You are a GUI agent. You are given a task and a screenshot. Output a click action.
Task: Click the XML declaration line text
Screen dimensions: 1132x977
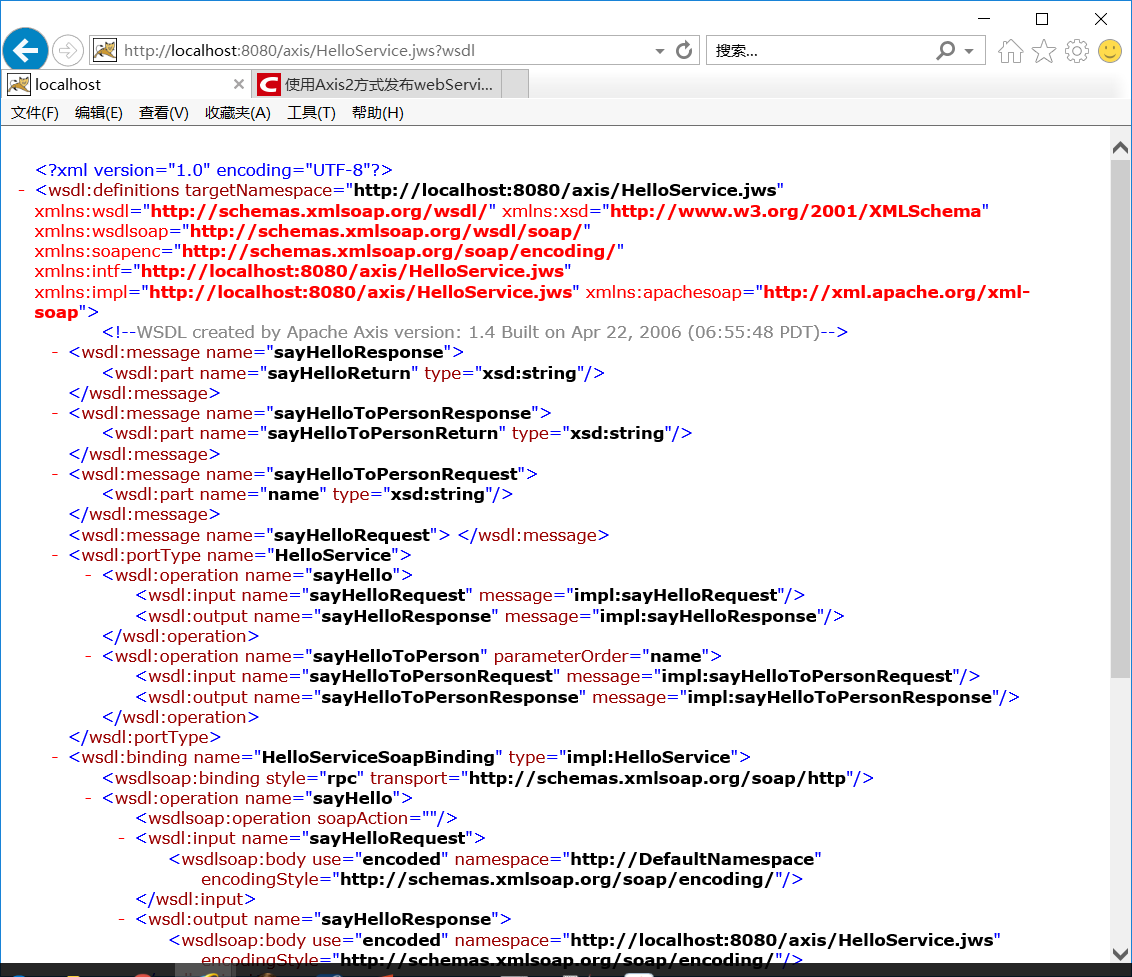[214, 170]
